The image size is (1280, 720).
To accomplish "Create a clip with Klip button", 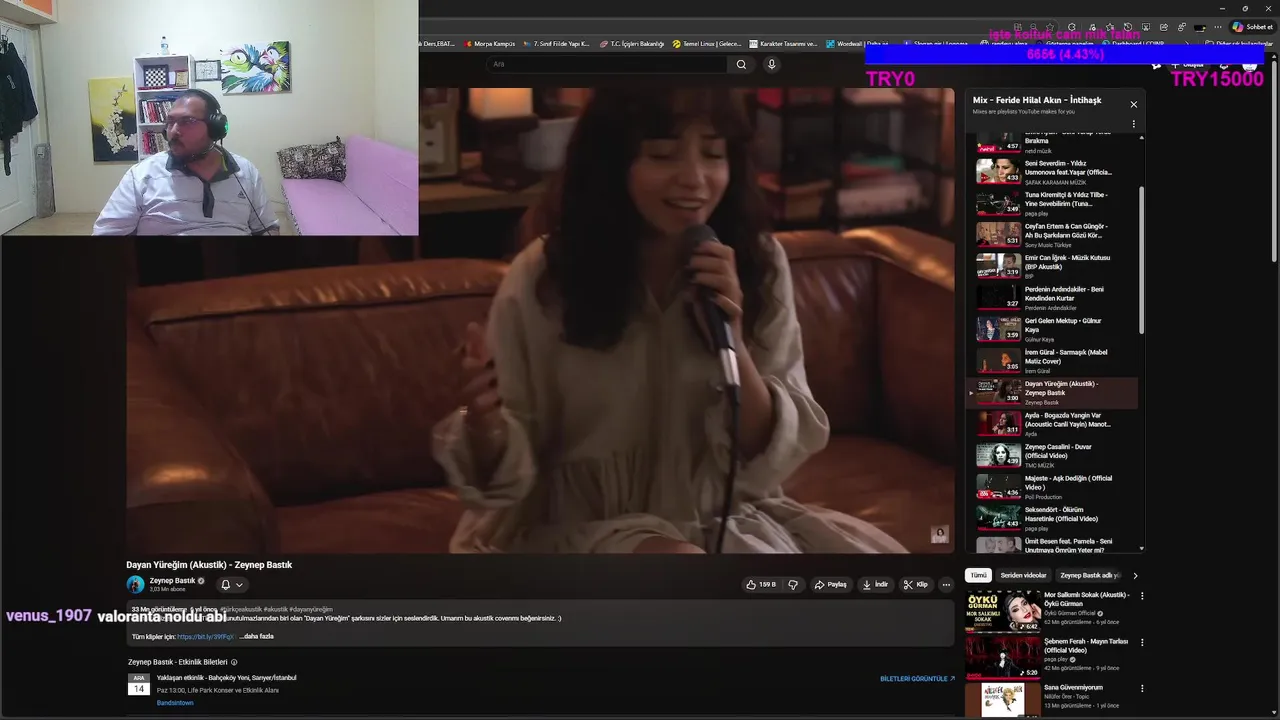I will pyautogui.click(x=915, y=584).
